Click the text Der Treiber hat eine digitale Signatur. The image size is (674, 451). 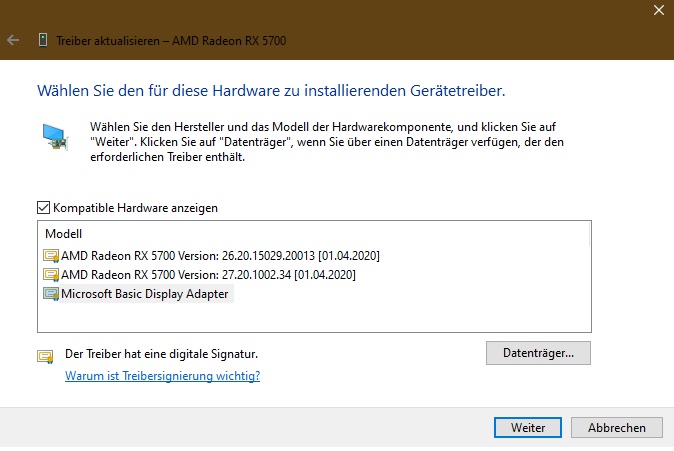click(x=161, y=354)
